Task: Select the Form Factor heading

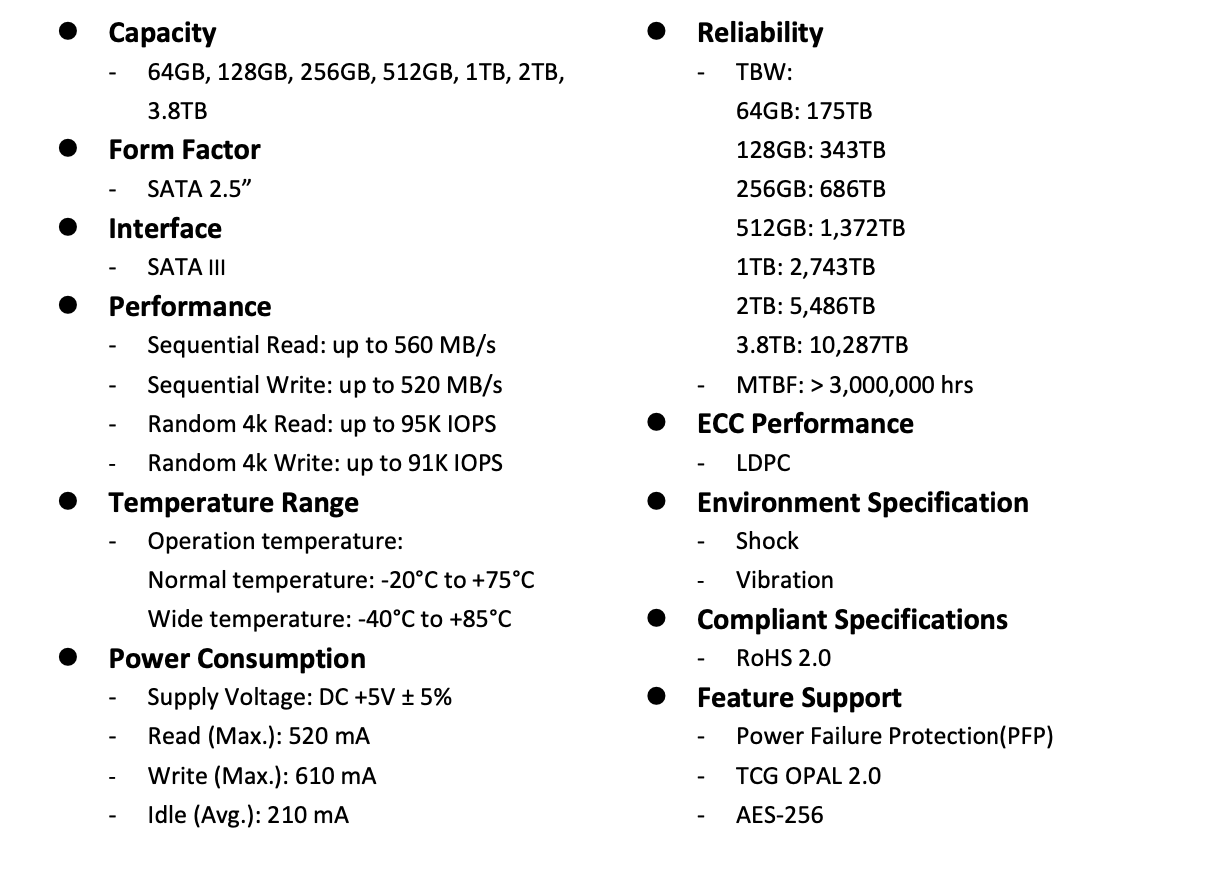Action: (x=184, y=150)
